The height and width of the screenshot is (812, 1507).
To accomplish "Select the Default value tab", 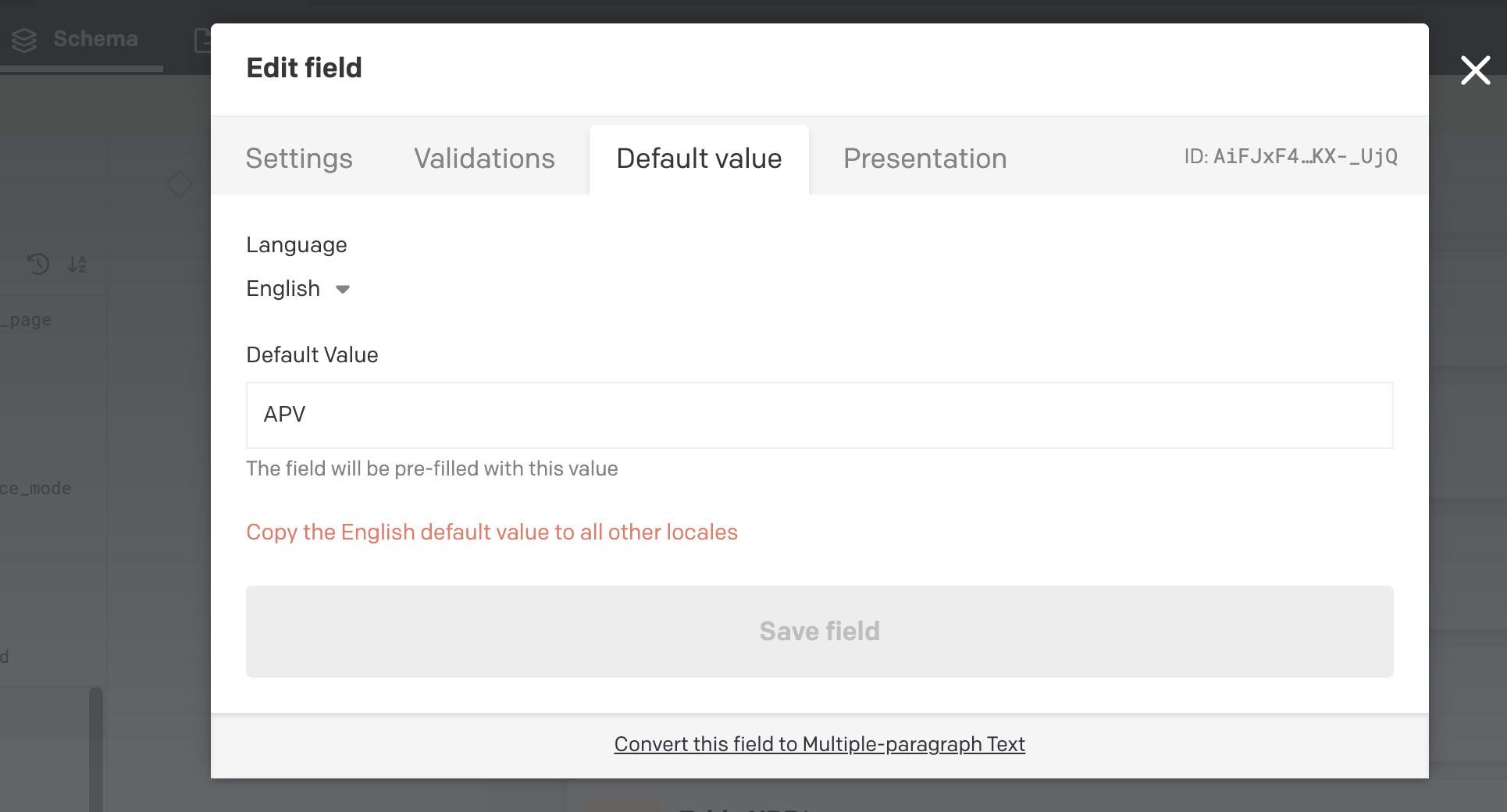I will pyautogui.click(x=699, y=158).
